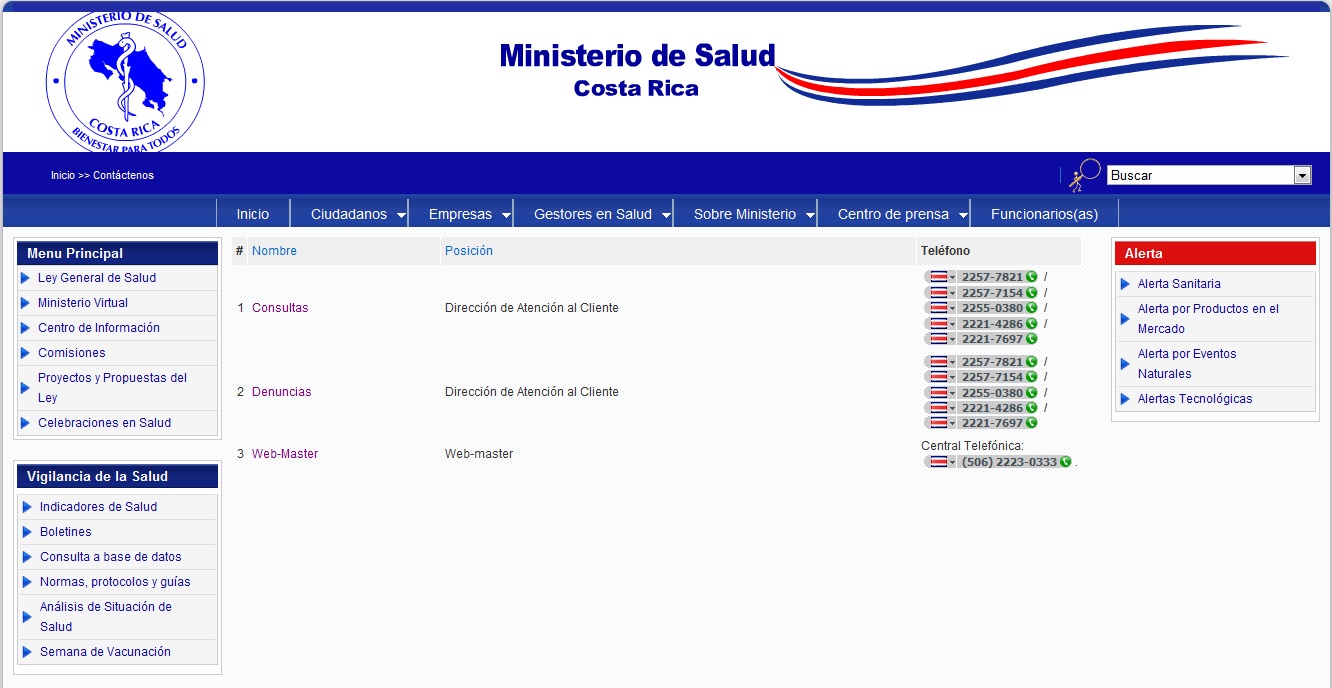The image size is (1332, 688).
Task: Click the Ministerio de Salud circular logo
Action: [x=125, y=82]
